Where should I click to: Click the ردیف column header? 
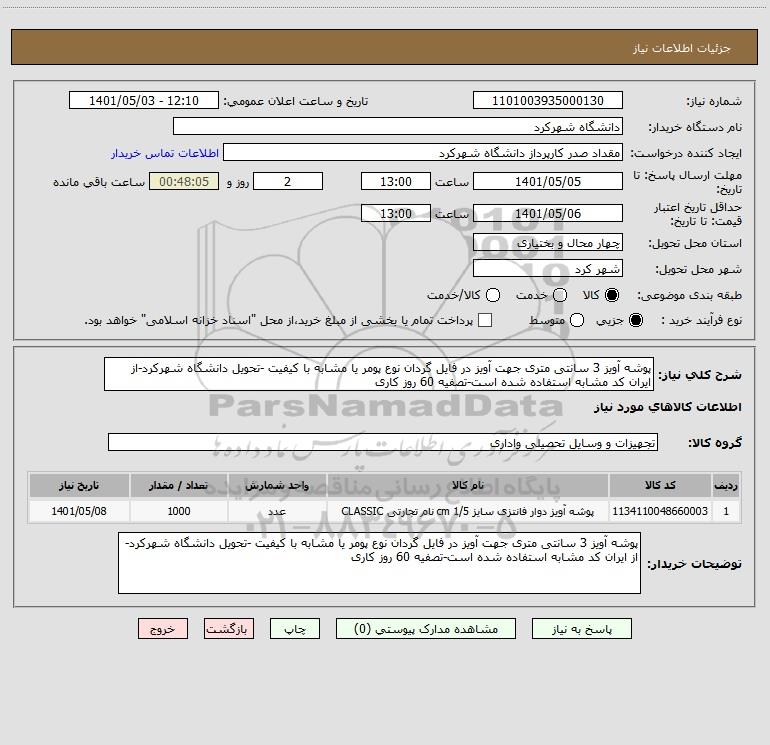point(726,485)
